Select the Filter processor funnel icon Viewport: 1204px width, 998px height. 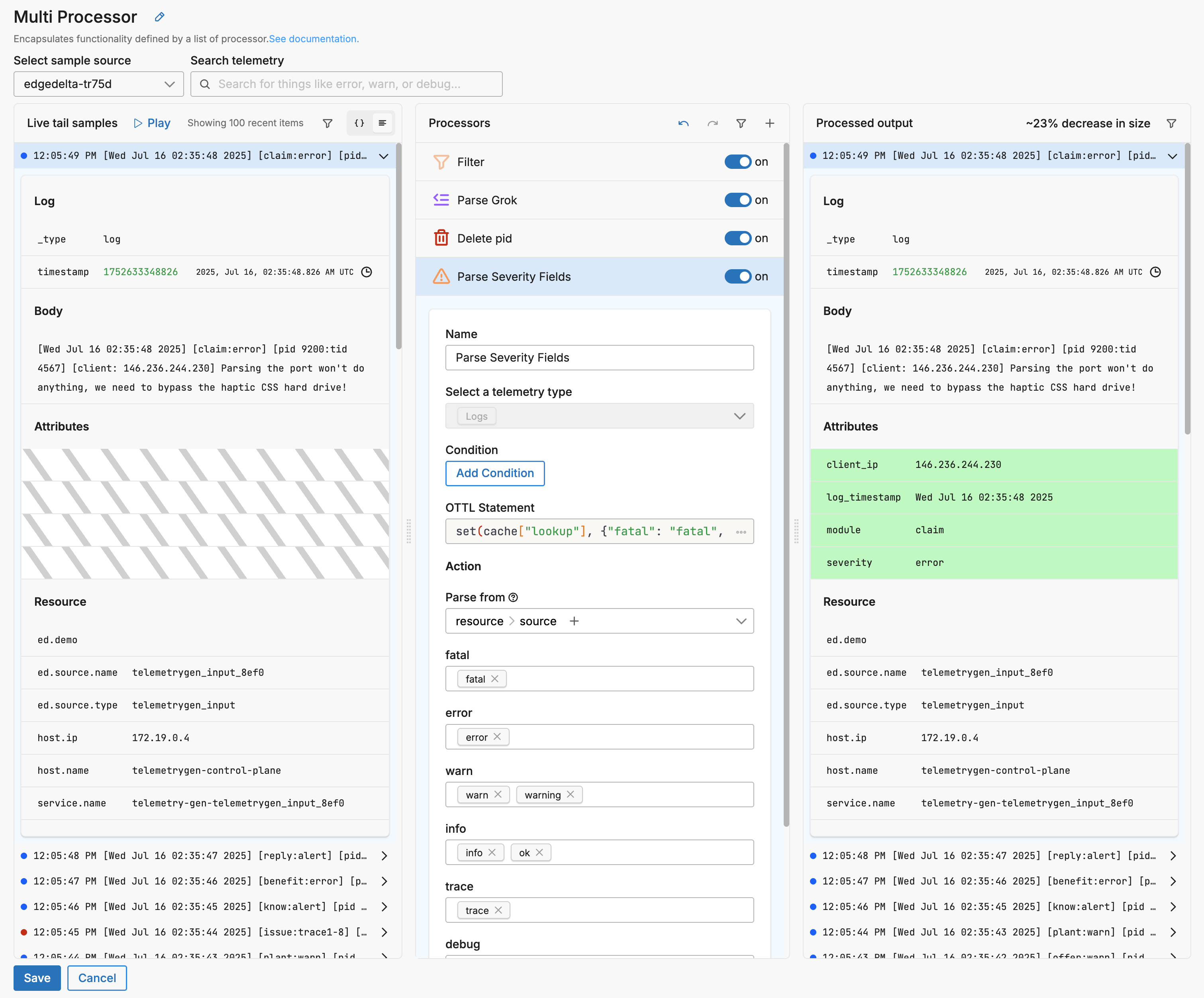(441, 162)
